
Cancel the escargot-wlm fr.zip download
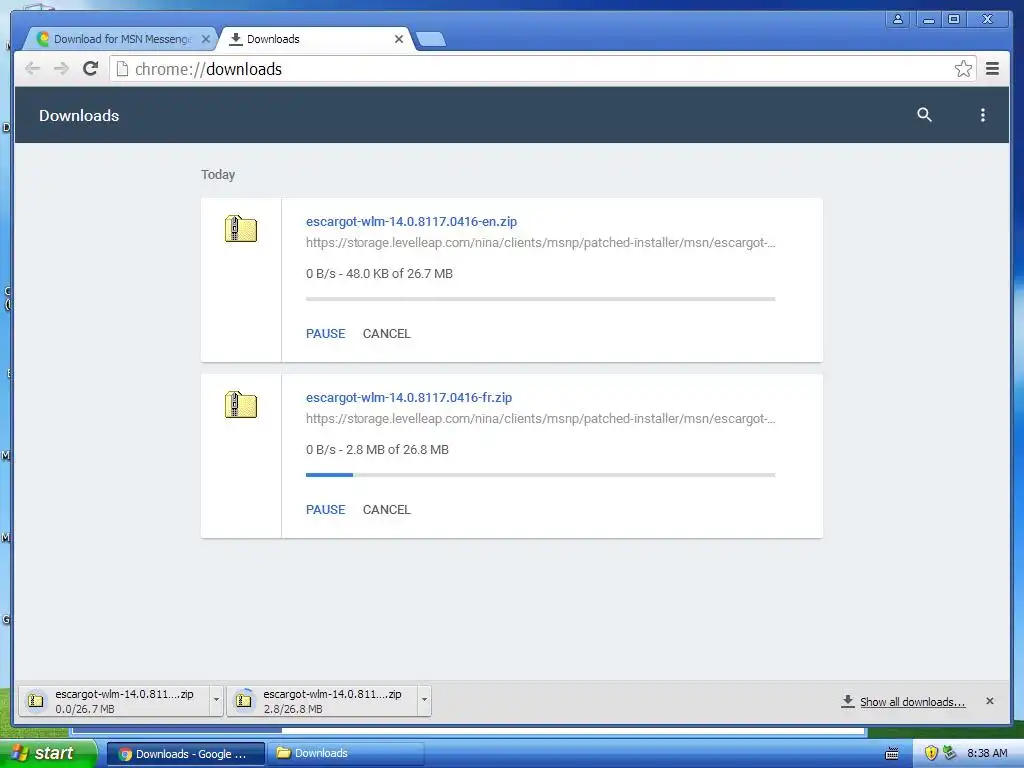click(387, 510)
